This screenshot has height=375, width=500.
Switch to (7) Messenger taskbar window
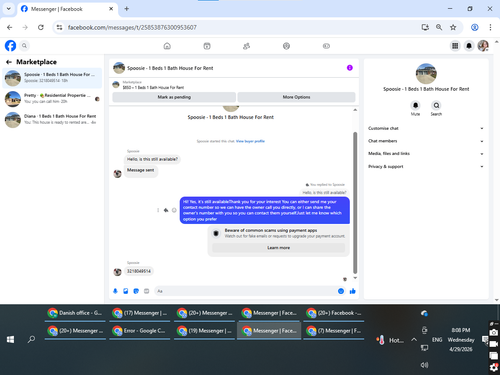pos(334,331)
